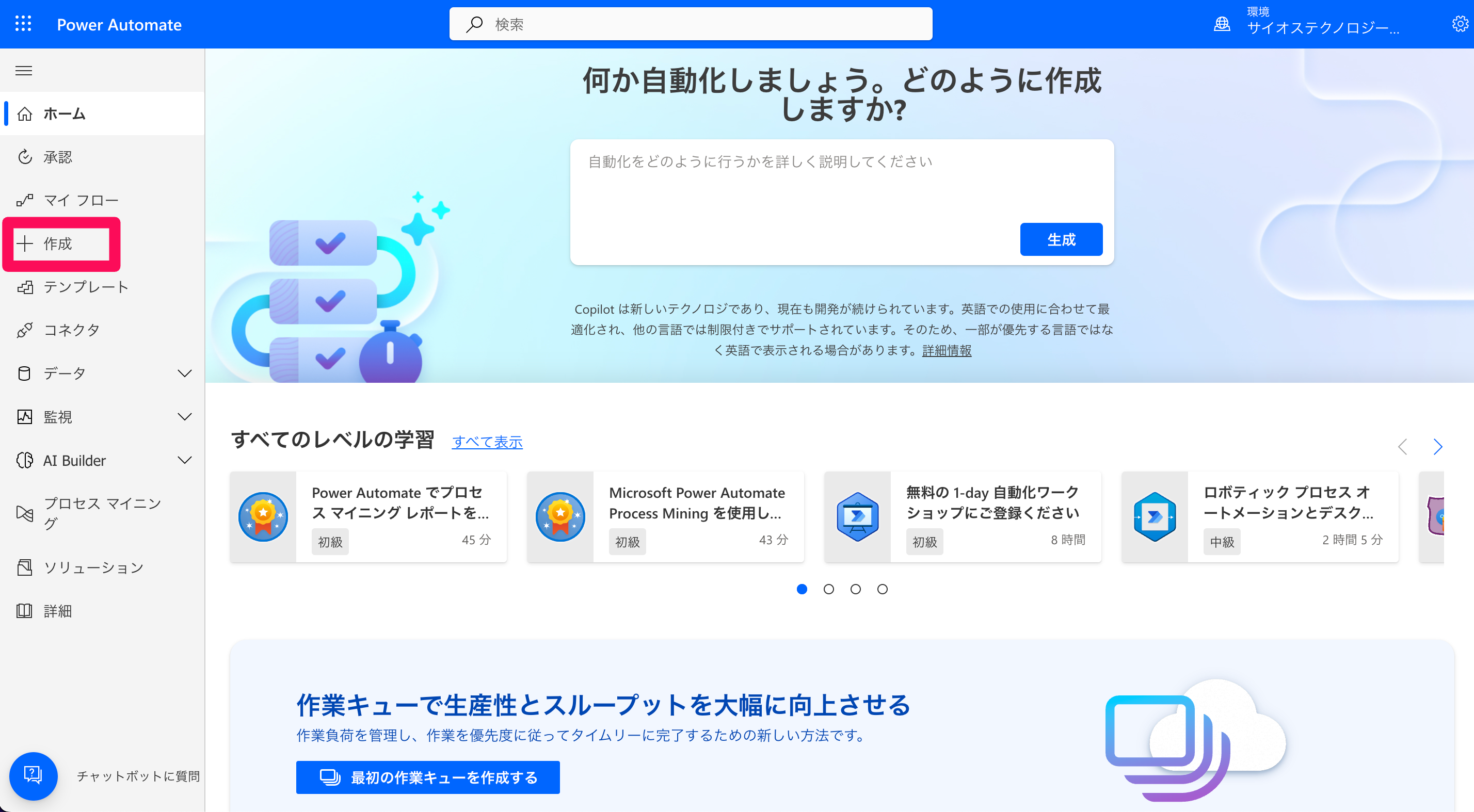Click the コネクタ connector plug icon

[25, 330]
